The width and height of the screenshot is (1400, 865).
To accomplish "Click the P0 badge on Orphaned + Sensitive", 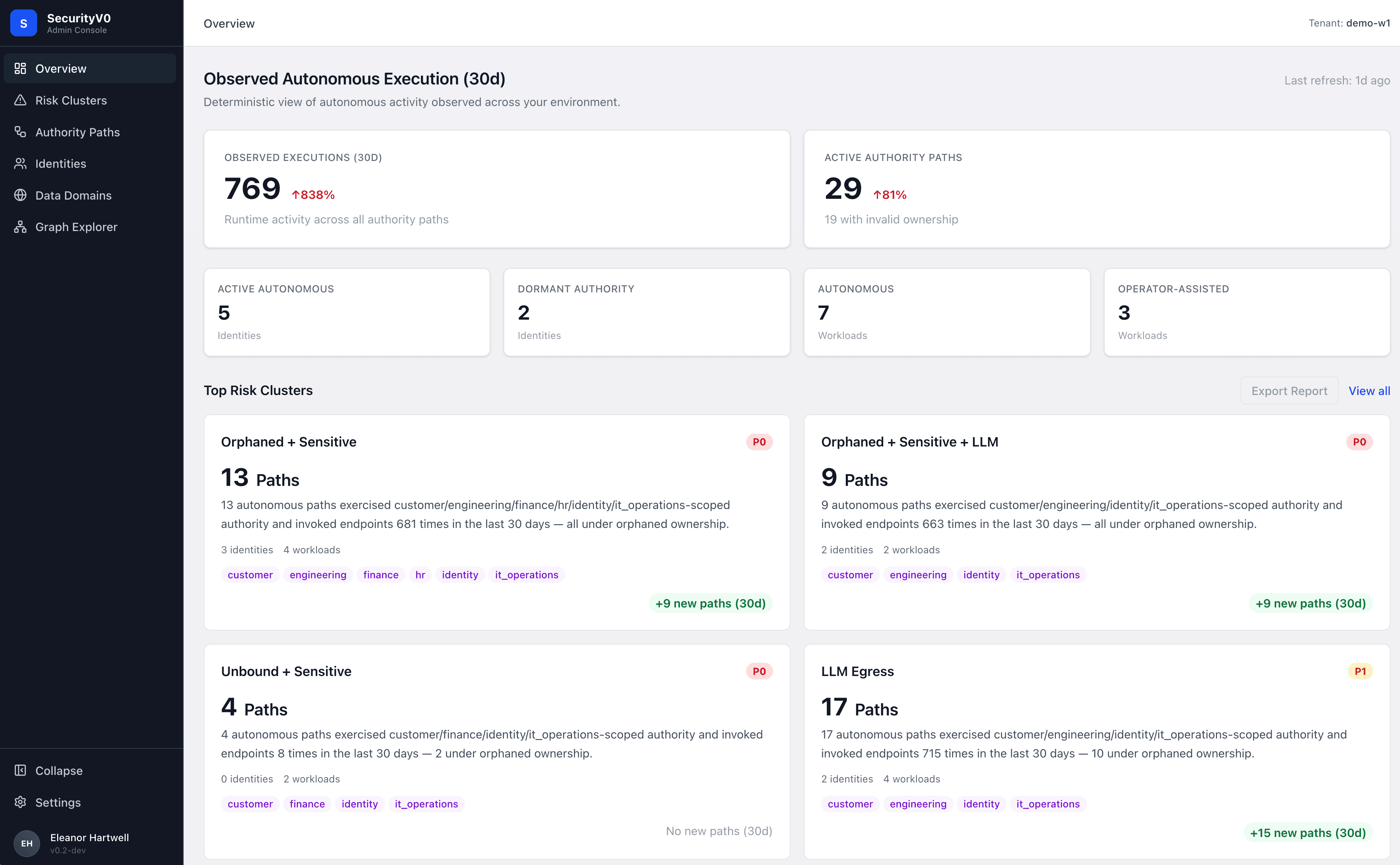I will tap(759, 442).
